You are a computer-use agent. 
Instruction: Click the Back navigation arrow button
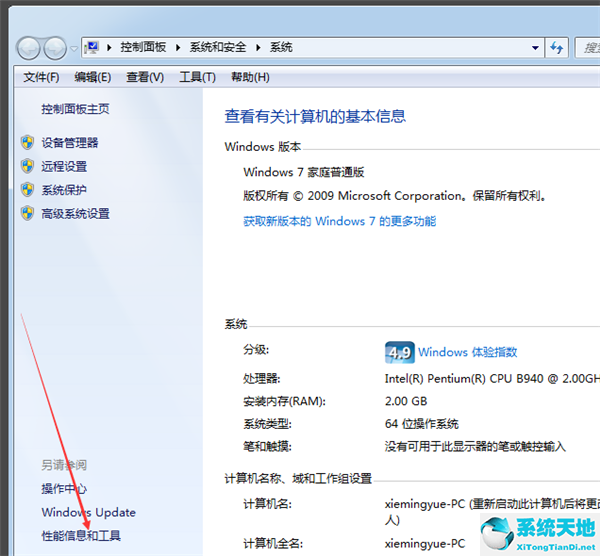coord(28,48)
